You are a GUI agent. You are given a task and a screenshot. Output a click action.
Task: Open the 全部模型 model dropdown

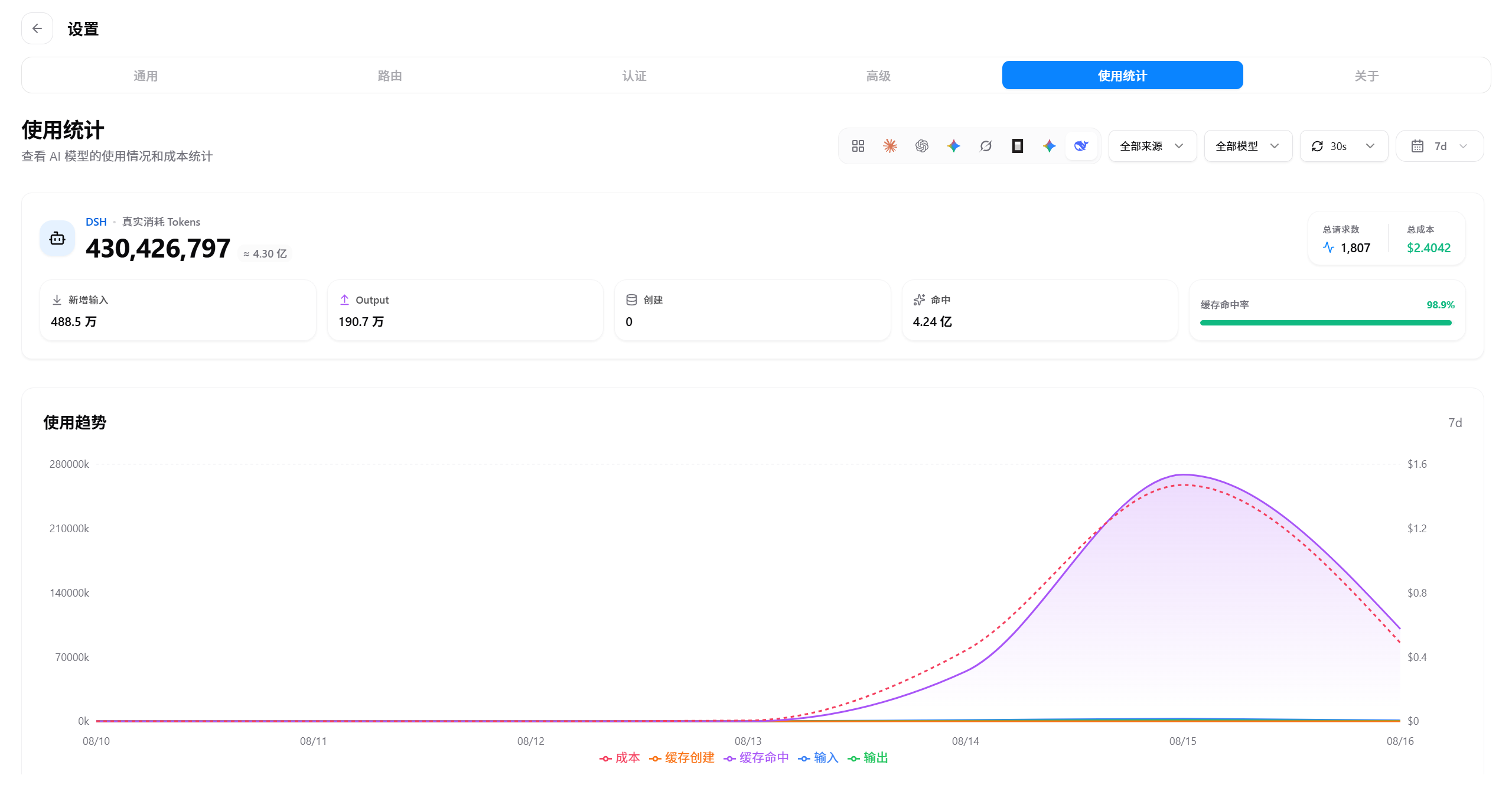(1248, 146)
